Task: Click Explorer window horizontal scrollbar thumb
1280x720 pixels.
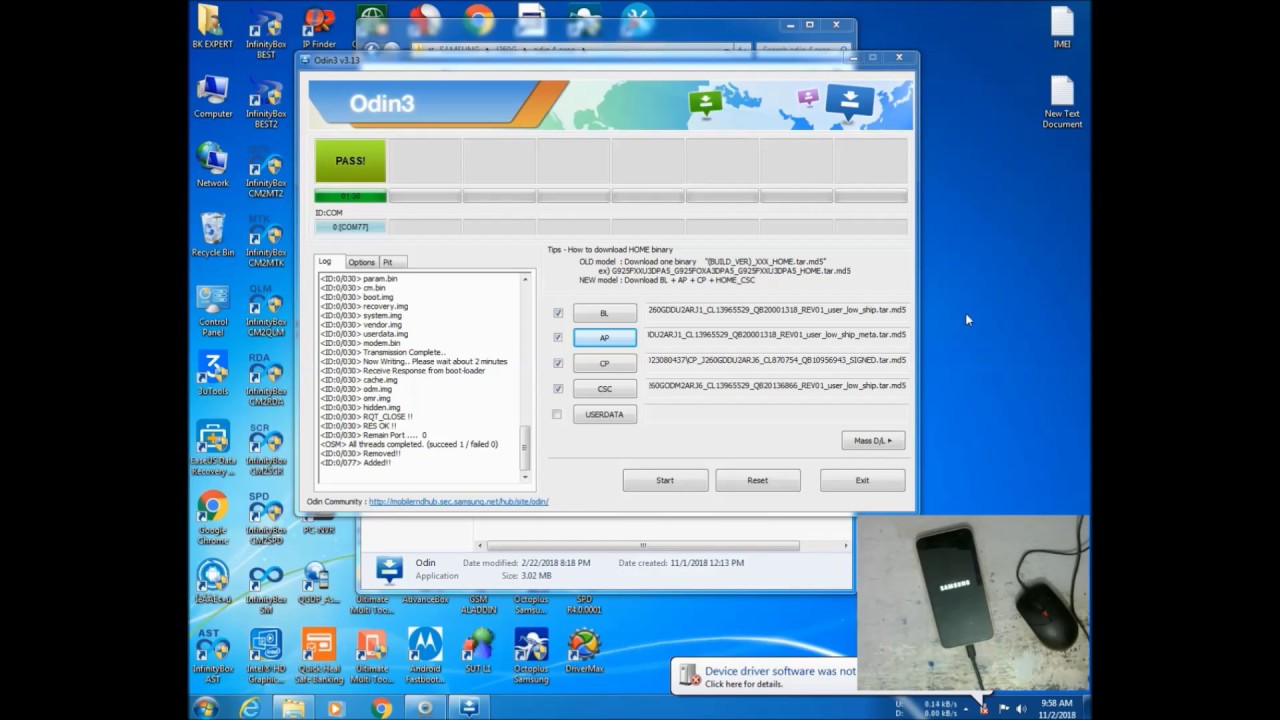Action: pos(642,546)
